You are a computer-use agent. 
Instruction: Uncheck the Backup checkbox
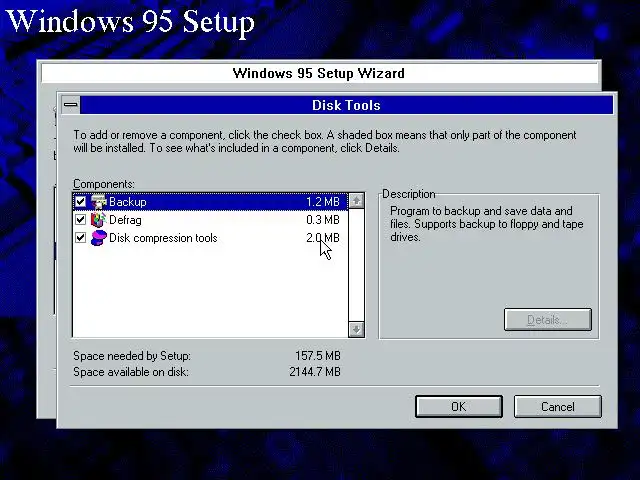coord(80,202)
